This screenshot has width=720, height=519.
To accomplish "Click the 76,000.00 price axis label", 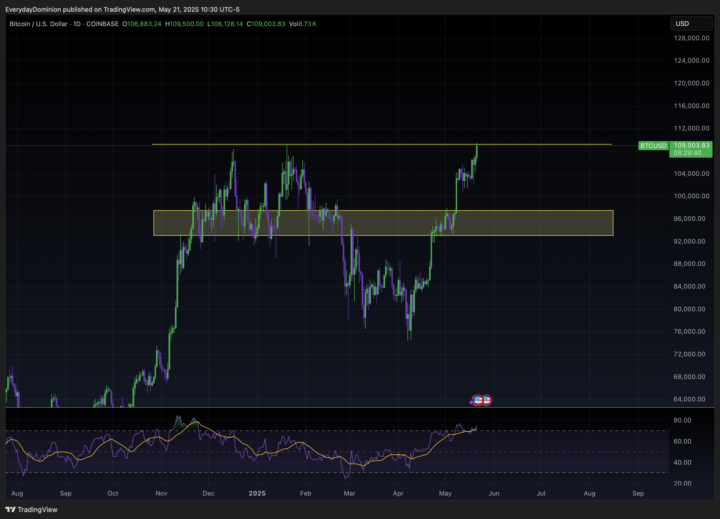I will pyautogui.click(x=689, y=332).
